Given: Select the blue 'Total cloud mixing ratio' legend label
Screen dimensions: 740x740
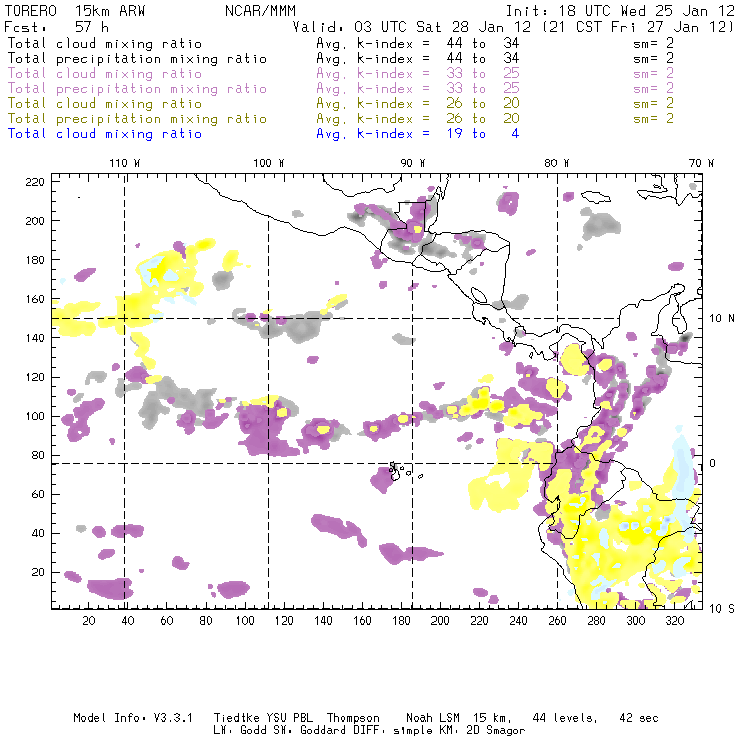Looking at the screenshot, I should point(105,134).
